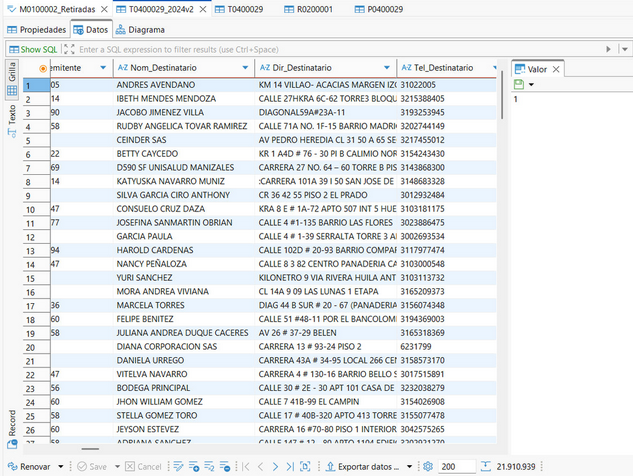This screenshot has height=476, width=633.
Task: Switch to the Propiedades tab
Action: tap(37, 30)
